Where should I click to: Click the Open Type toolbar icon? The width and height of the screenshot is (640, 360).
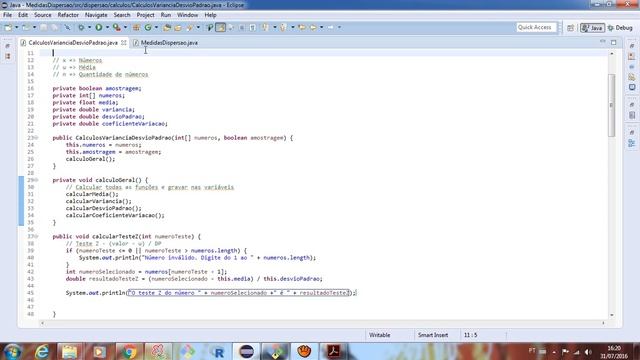coord(167,27)
